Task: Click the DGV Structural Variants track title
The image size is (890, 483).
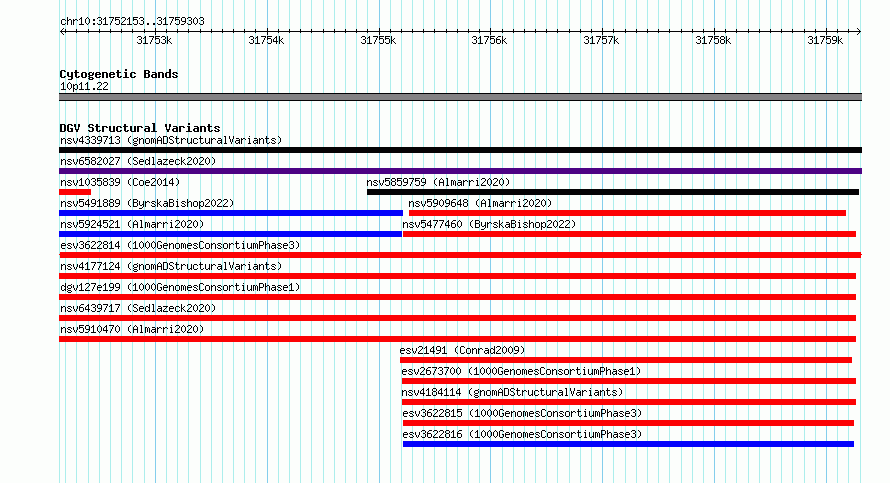Action: (140, 128)
